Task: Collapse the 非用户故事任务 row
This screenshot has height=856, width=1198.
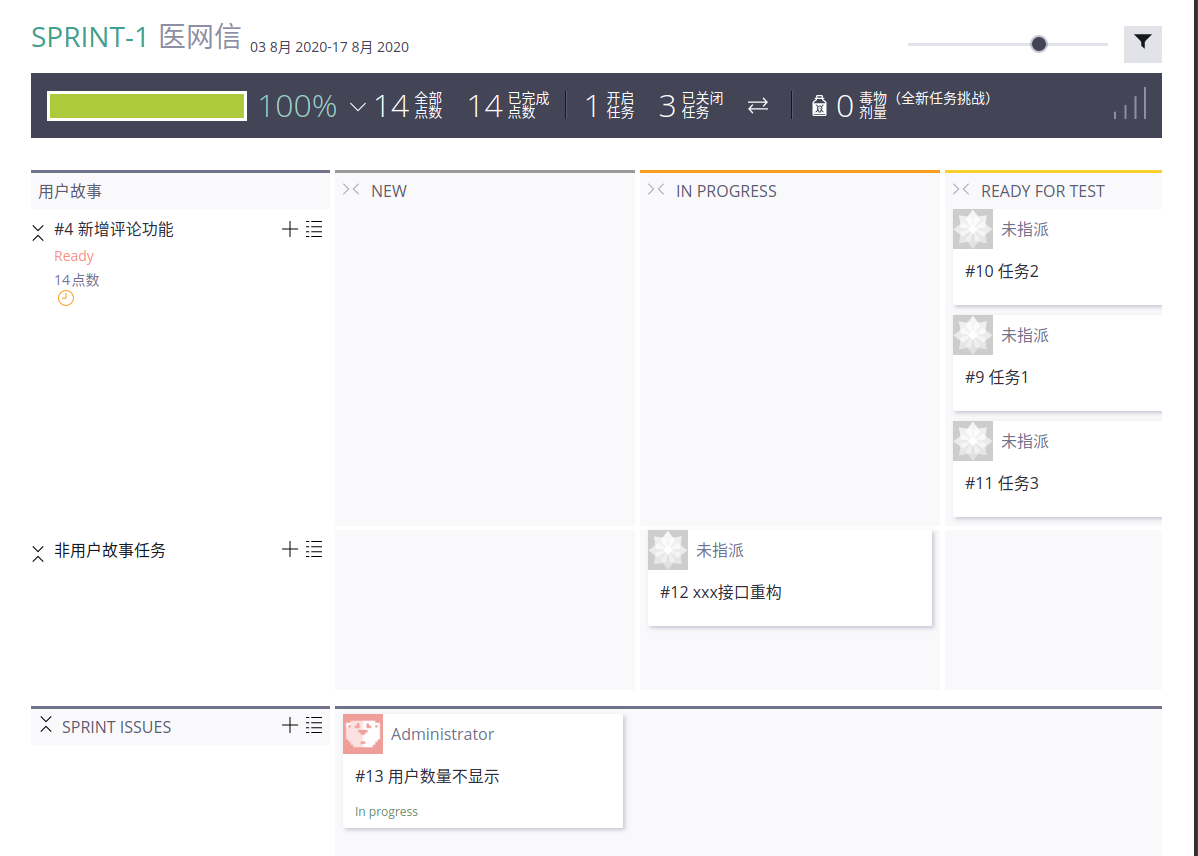Action: click(x=38, y=552)
